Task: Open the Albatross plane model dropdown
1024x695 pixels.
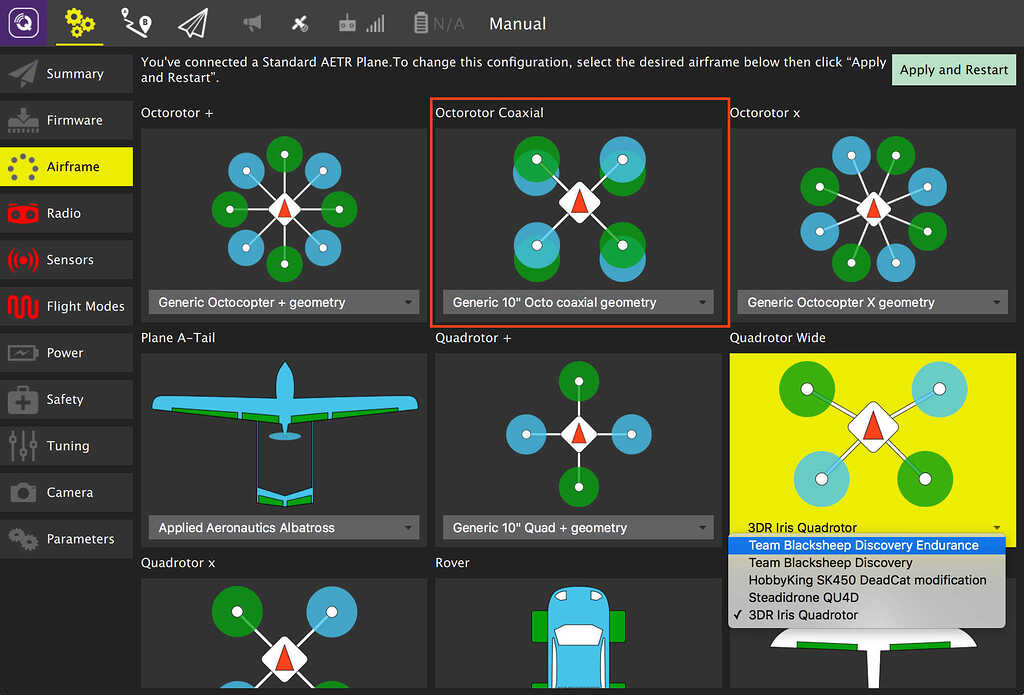Action: (283, 527)
